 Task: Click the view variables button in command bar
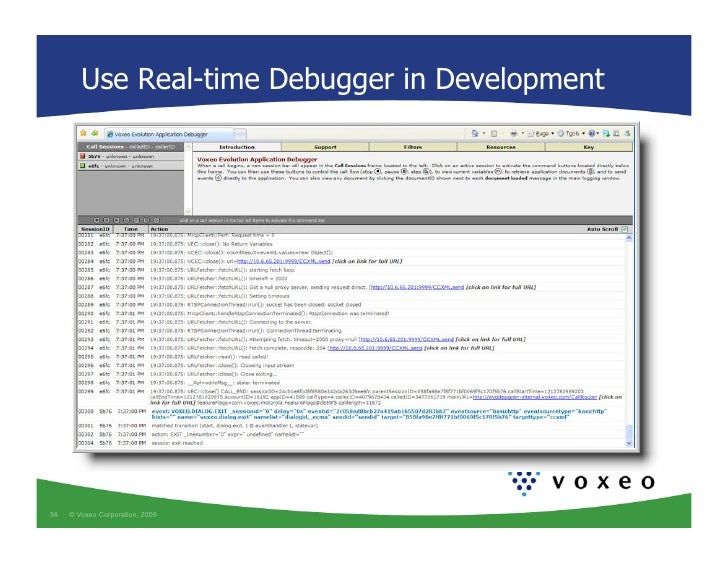[136, 220]
